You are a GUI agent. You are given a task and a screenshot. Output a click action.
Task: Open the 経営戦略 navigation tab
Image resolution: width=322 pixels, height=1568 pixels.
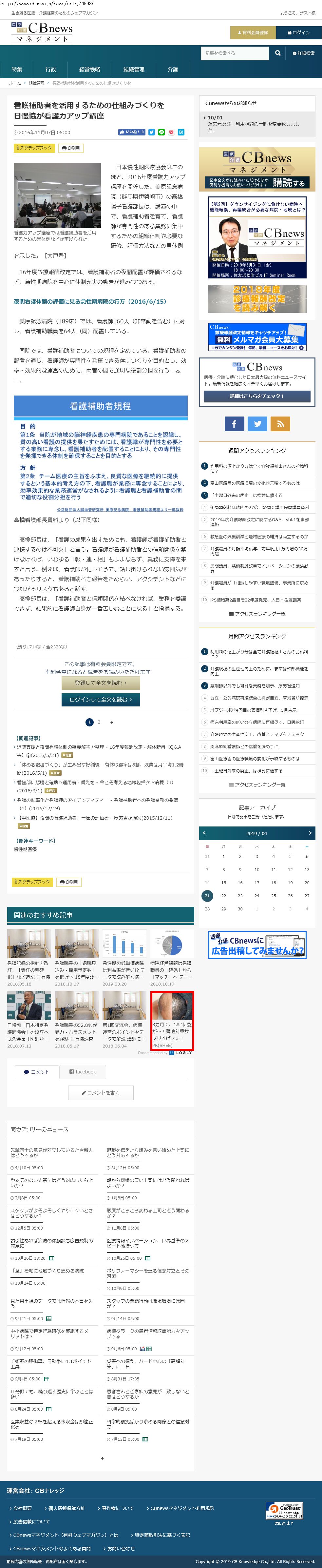coord(89,70)
